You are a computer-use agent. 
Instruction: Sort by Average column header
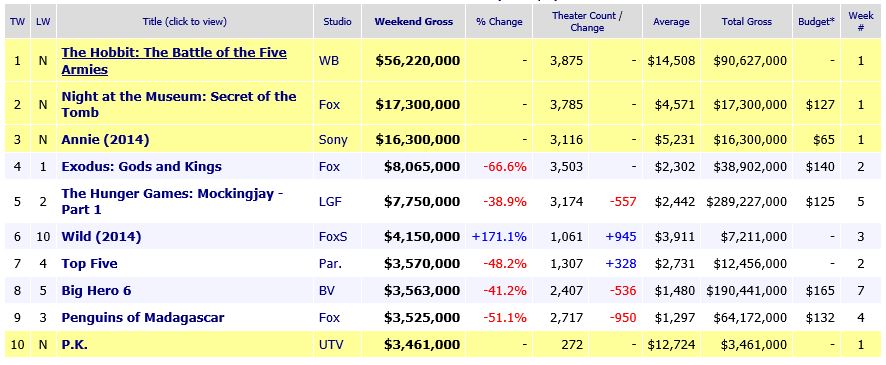(x=671, y=22)
